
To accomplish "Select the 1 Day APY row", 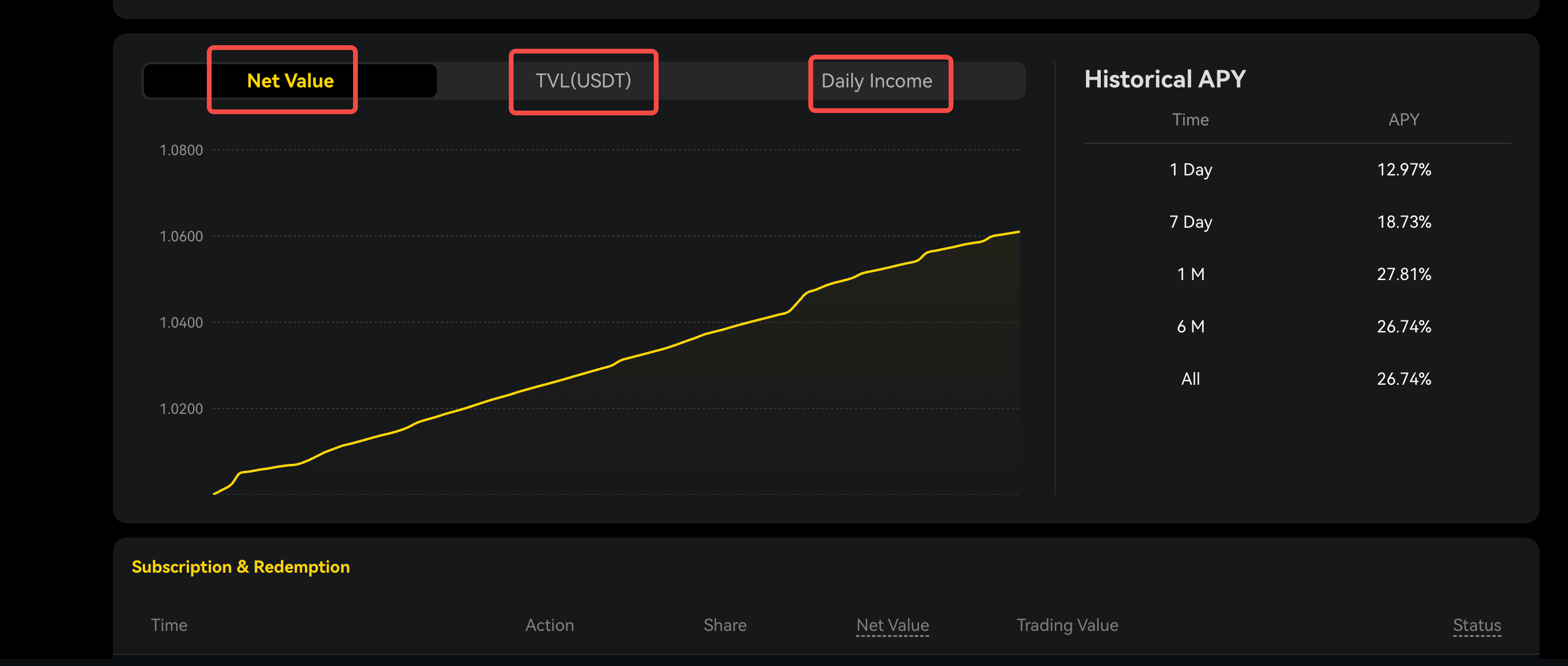I will (x=1297, y=169).
